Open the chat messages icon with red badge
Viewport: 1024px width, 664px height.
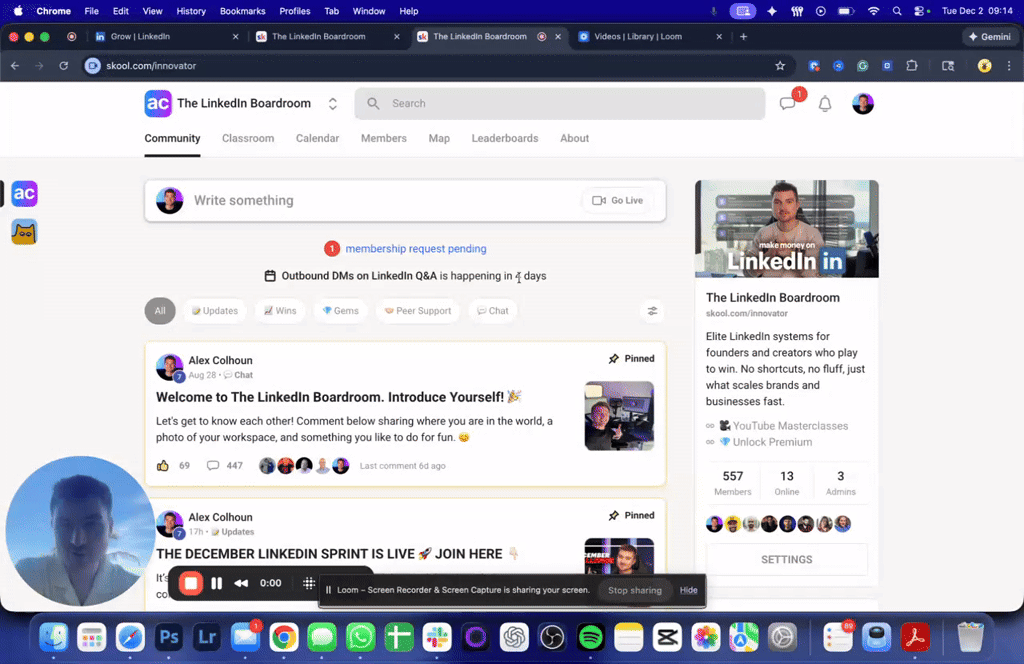788,104
